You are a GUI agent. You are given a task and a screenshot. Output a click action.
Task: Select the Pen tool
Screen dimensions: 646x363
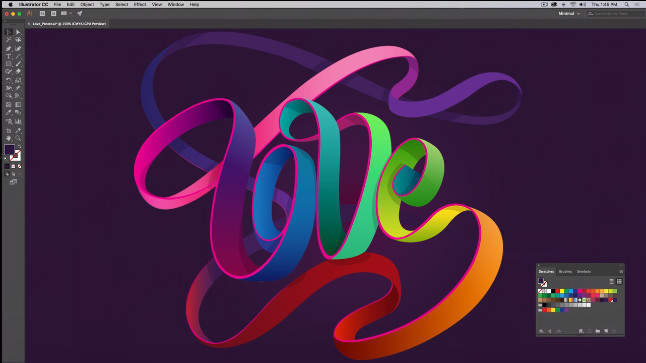click(x=8, y=49)
